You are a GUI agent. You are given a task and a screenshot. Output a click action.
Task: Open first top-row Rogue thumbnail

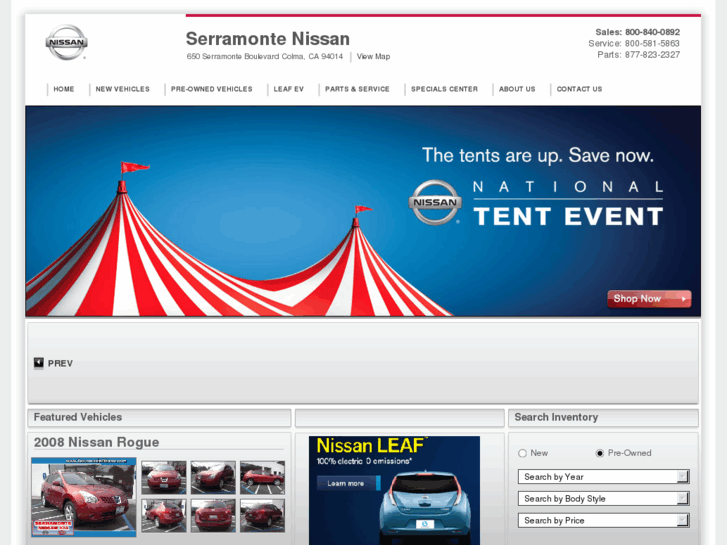tap(164, 477)
